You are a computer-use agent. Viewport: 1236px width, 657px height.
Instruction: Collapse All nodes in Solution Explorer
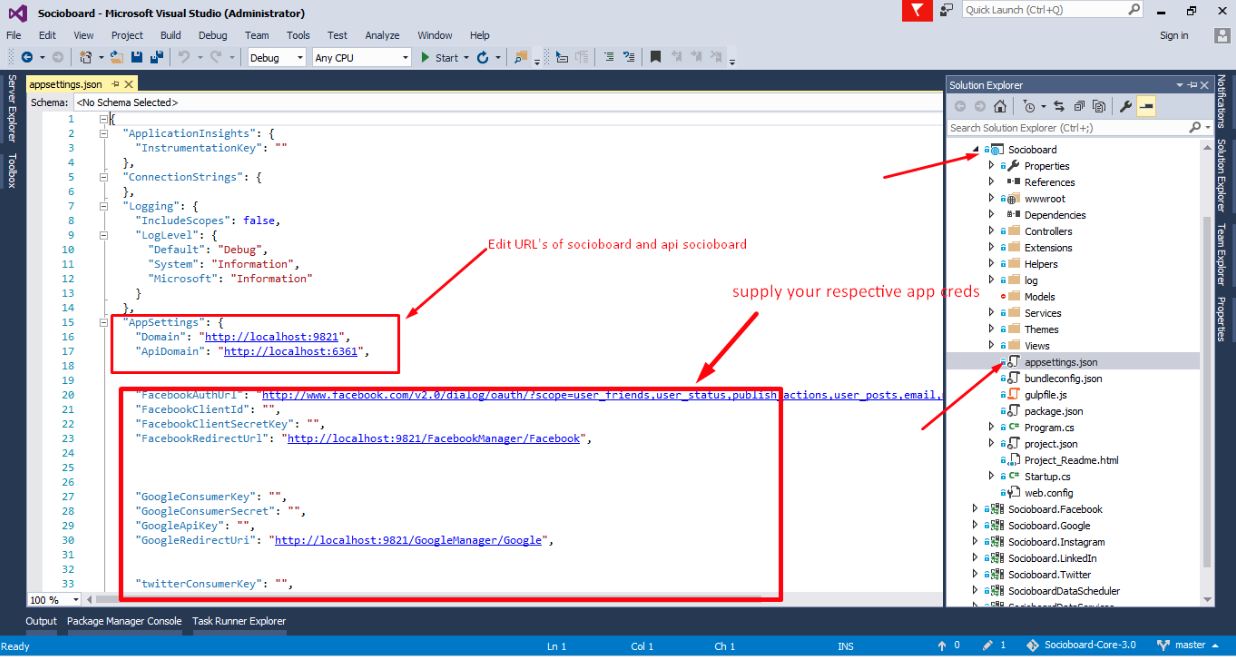point(1079,106)
